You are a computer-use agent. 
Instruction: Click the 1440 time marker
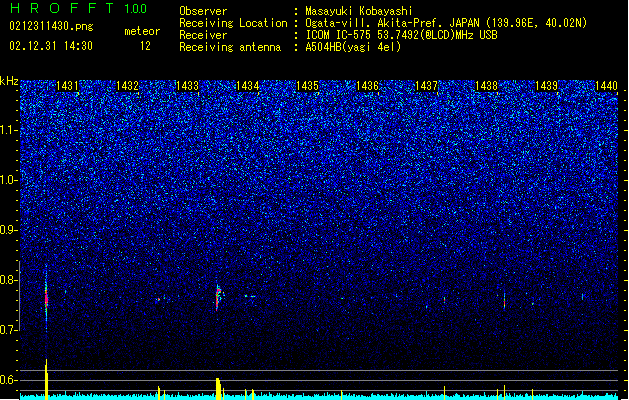pyautogui.click(x=606, y=86)
